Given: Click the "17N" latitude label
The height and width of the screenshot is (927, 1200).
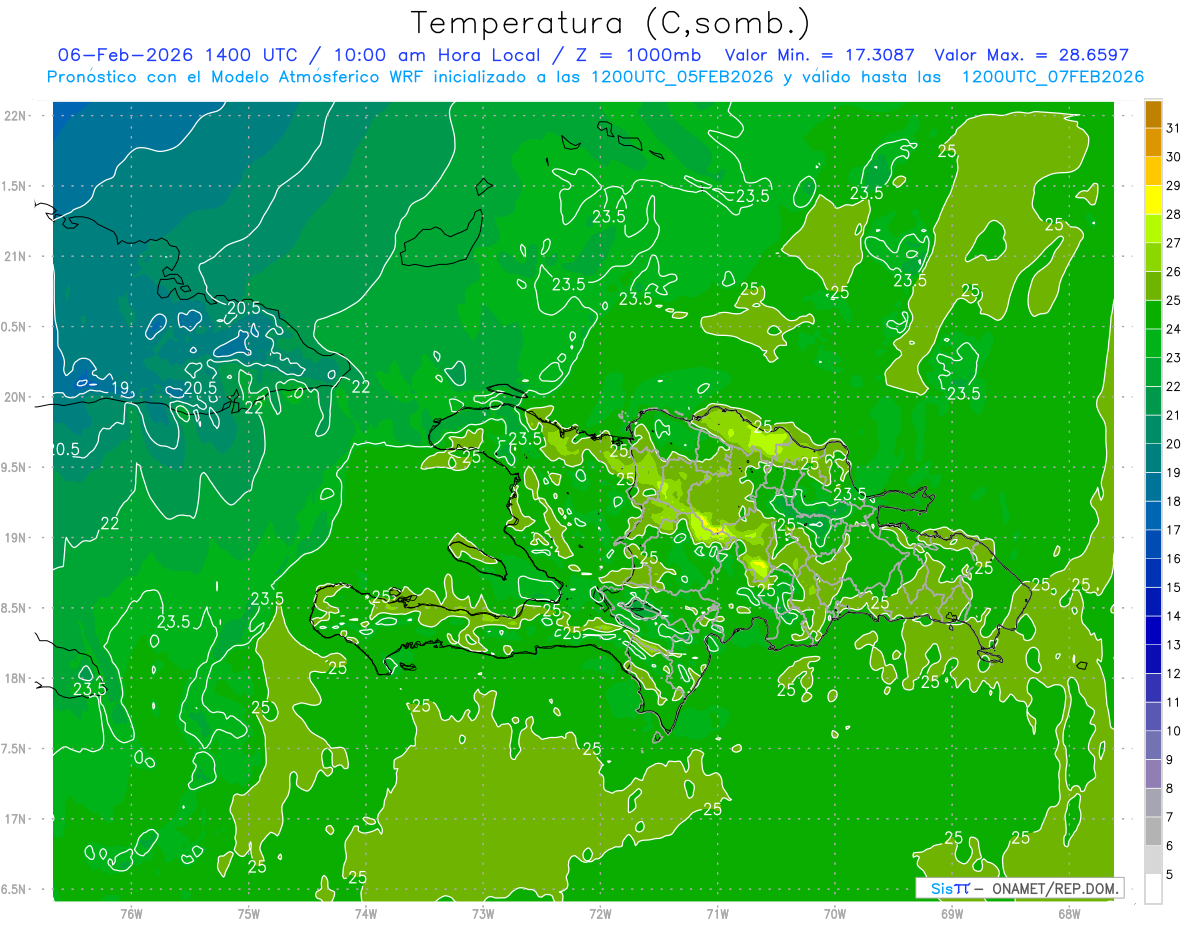Looking at the screenshot, I should coord(14,819).
